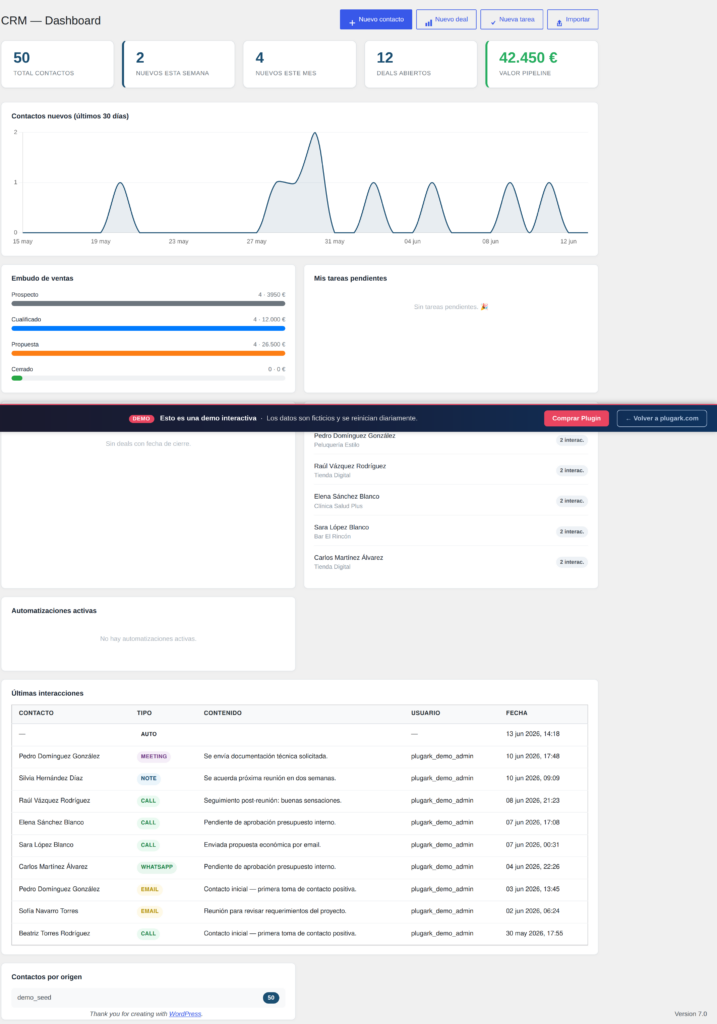Click CALL badge in Beatriz Torres Rodríguez row
Screen dimensions: 717x1024
tap(148, 934)
